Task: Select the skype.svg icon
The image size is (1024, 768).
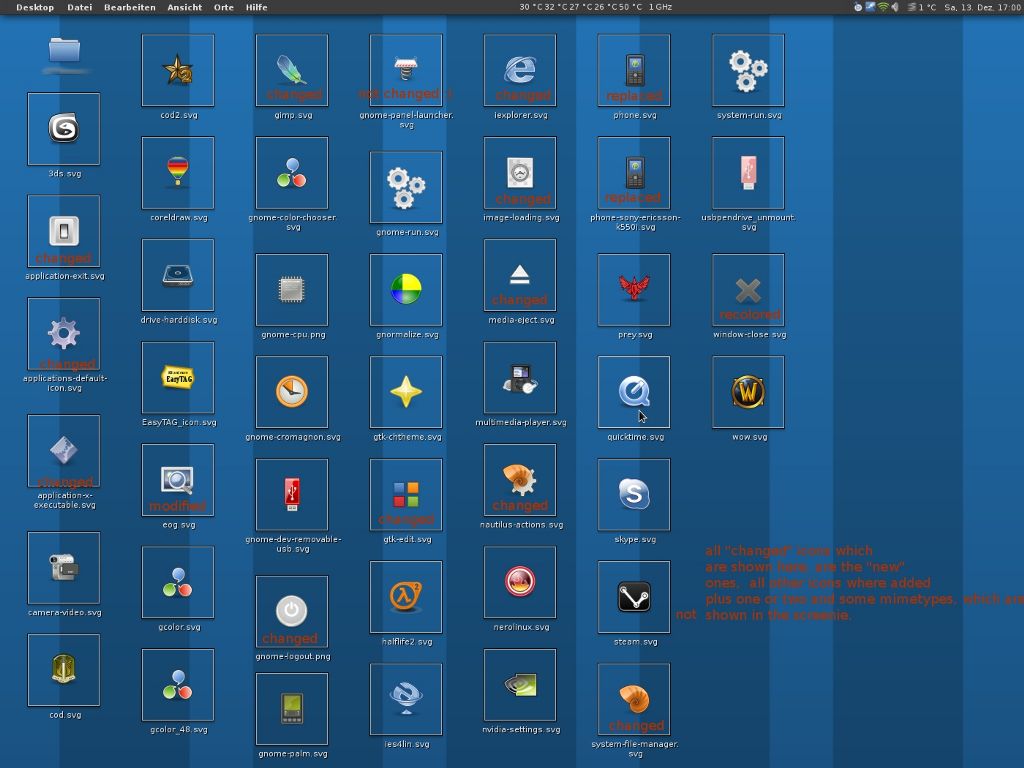Action: 633,494
